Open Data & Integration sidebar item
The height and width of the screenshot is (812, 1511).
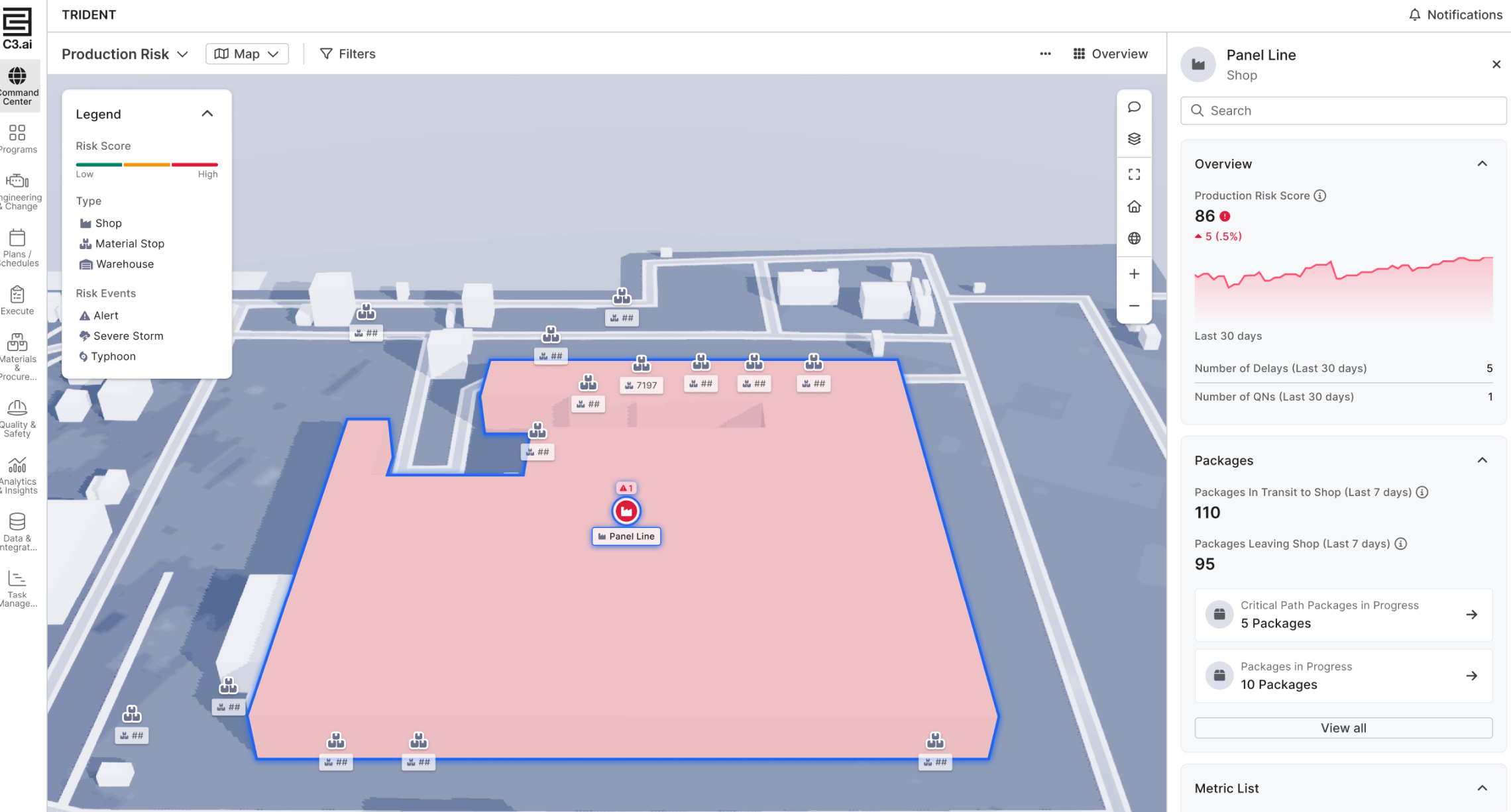[18, 532]
